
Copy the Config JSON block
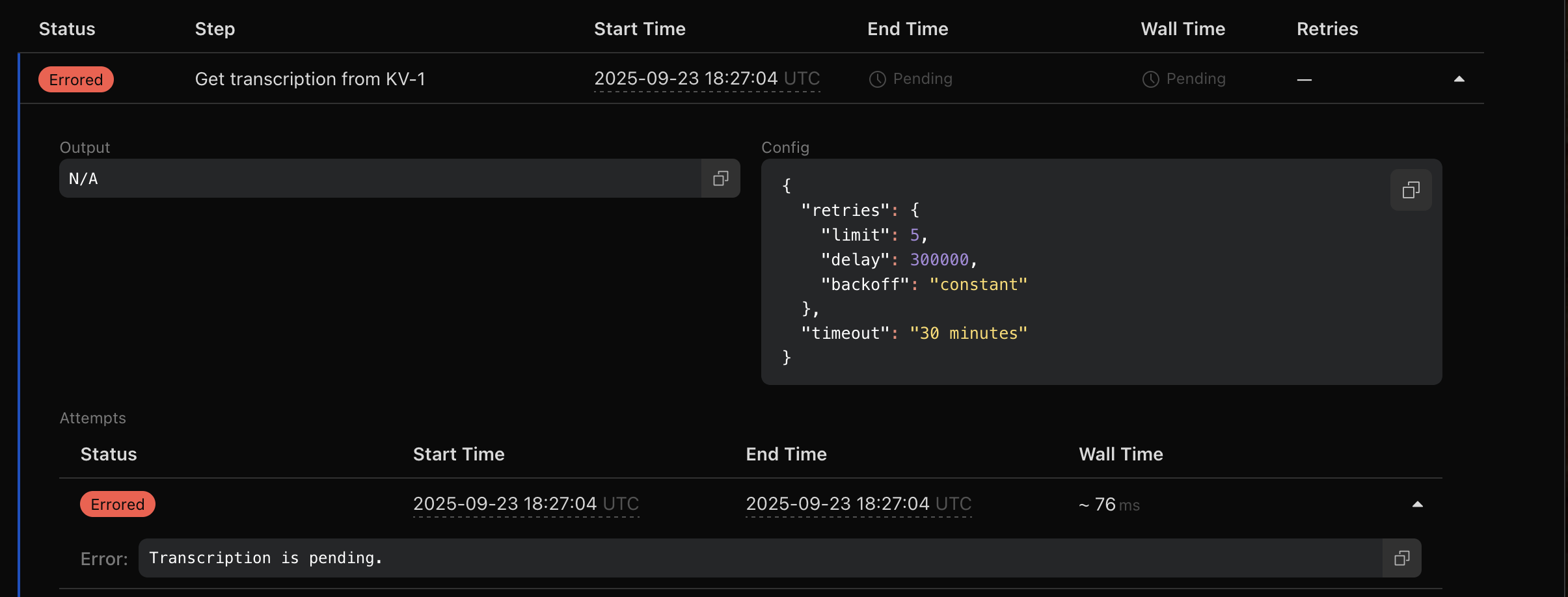click(x=1411, y=191)
